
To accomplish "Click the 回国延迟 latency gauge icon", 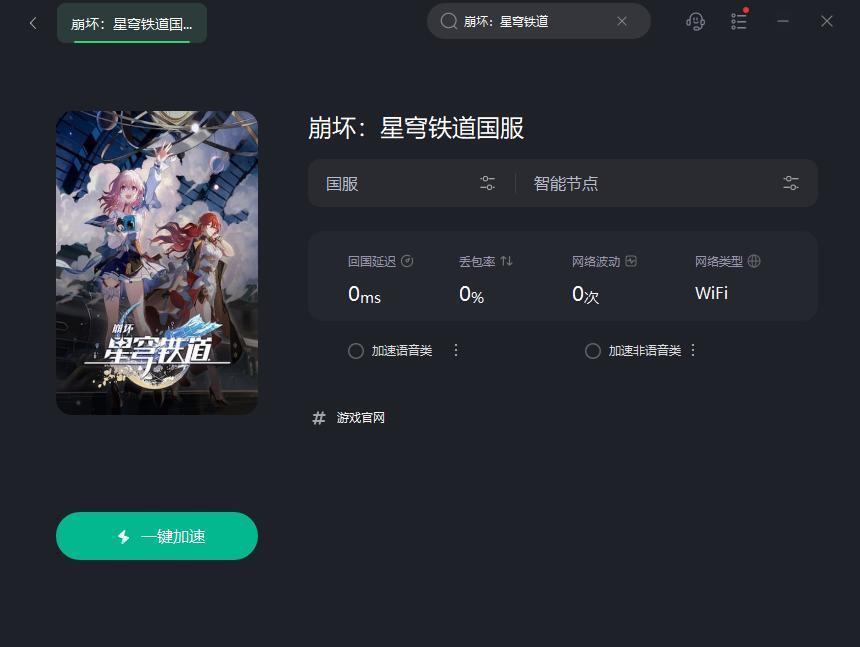I will pyautogui.click(x=407, y=261).
